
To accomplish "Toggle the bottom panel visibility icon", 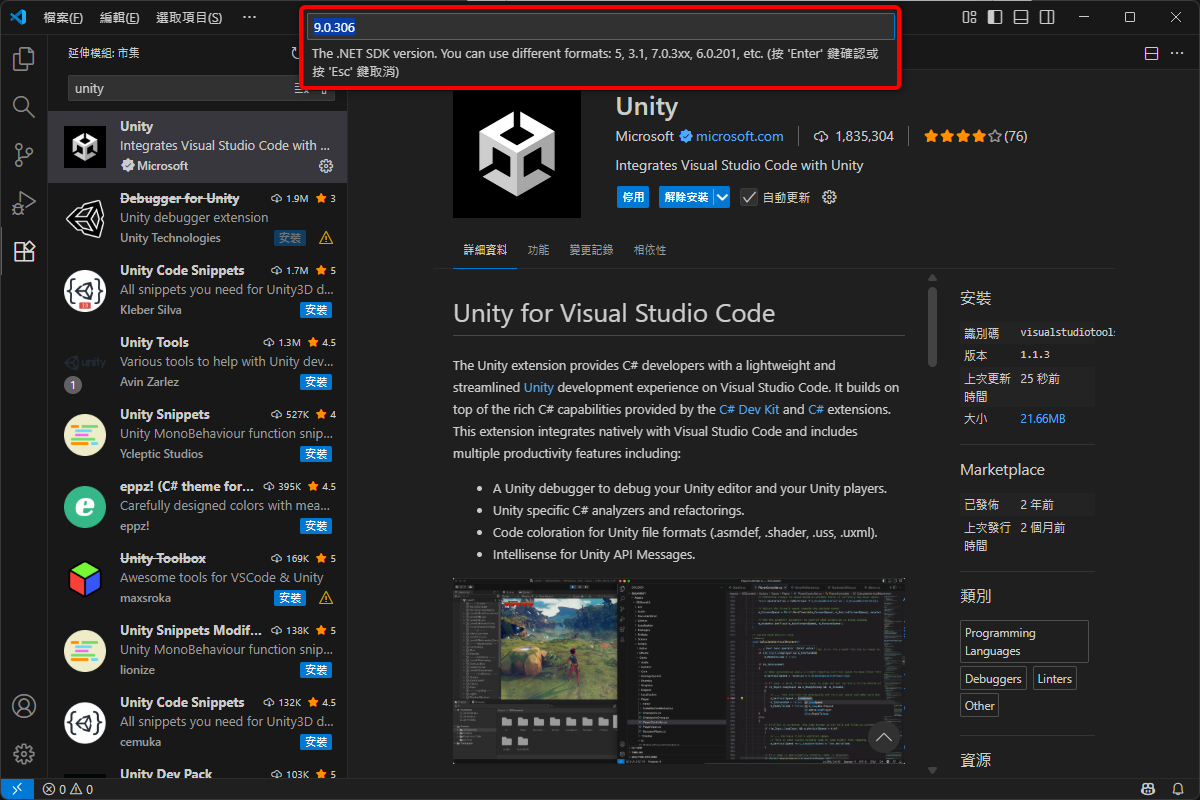I will pyautogui.click(x=1021, y=17).
